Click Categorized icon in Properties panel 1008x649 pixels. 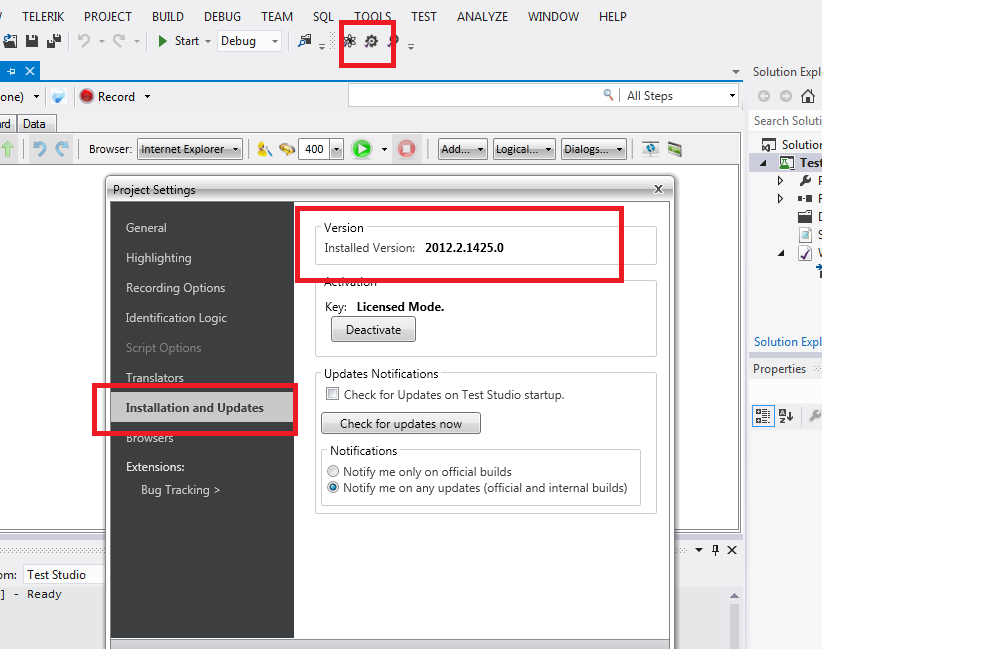coord(763,416)
